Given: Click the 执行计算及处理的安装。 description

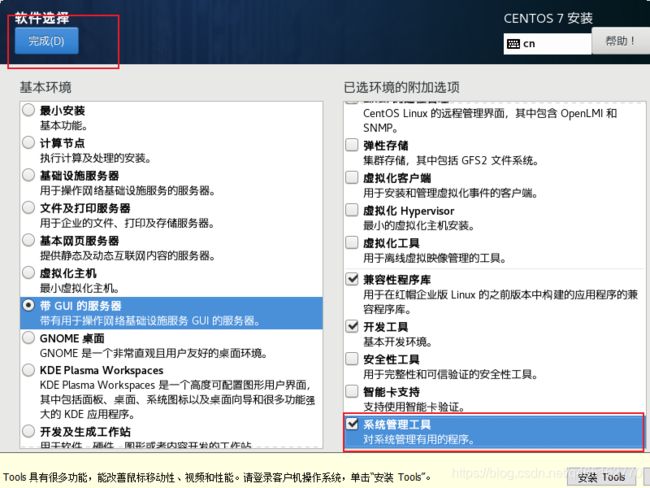Looking at the screenshot, I should (x=95, y=158).
